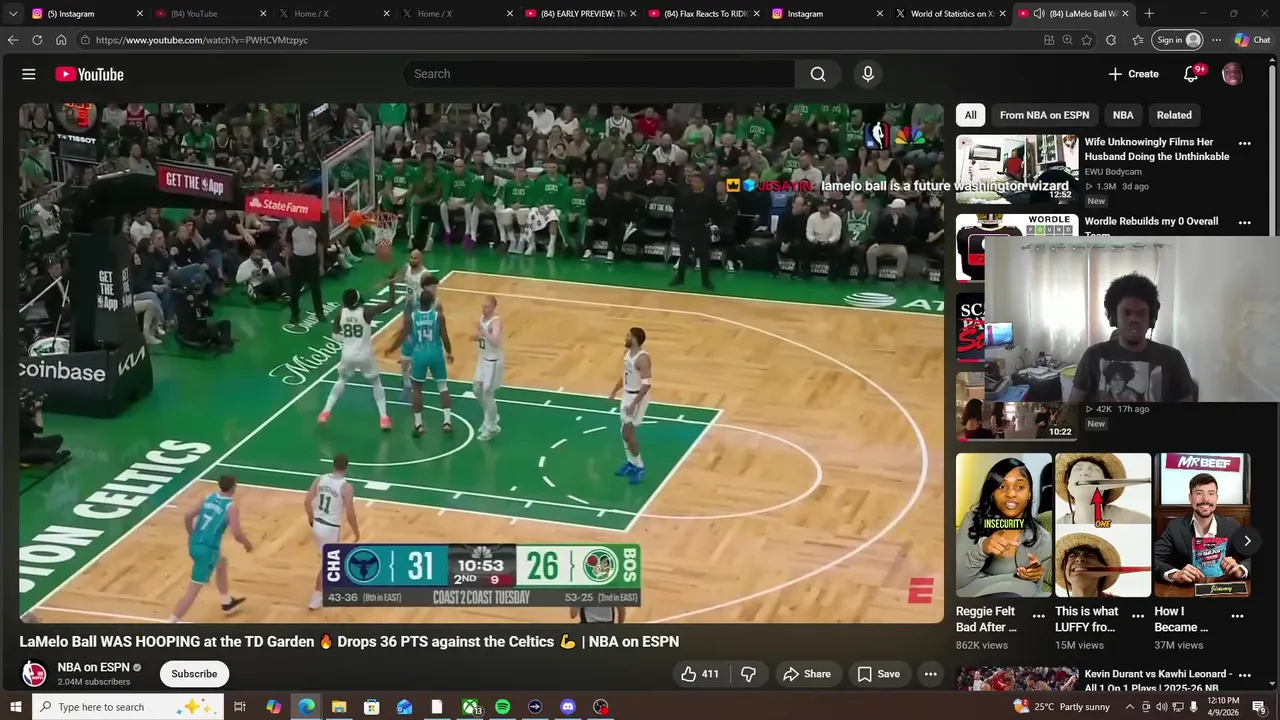Mute the LaMelo Ball tab audio icon

(1039, 14)
